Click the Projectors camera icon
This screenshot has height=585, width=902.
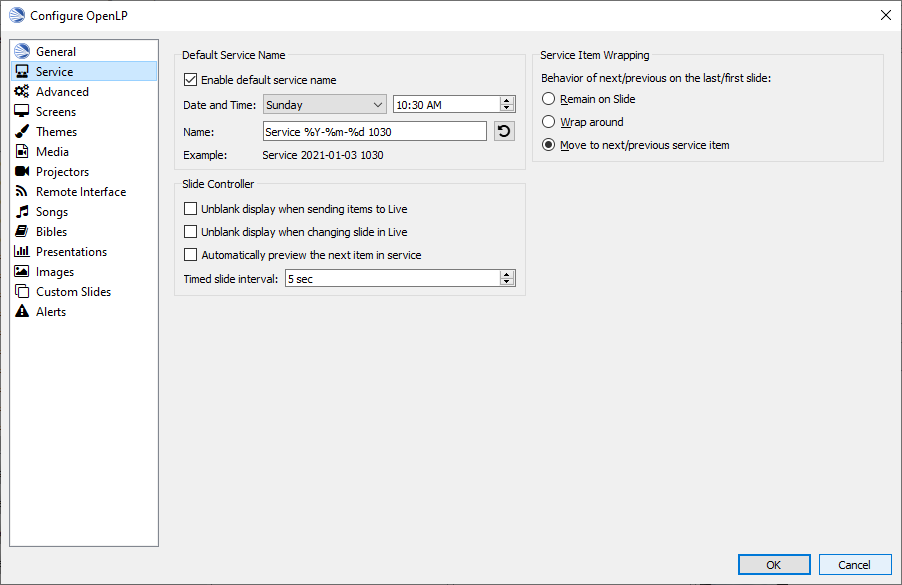click(22, 171)
